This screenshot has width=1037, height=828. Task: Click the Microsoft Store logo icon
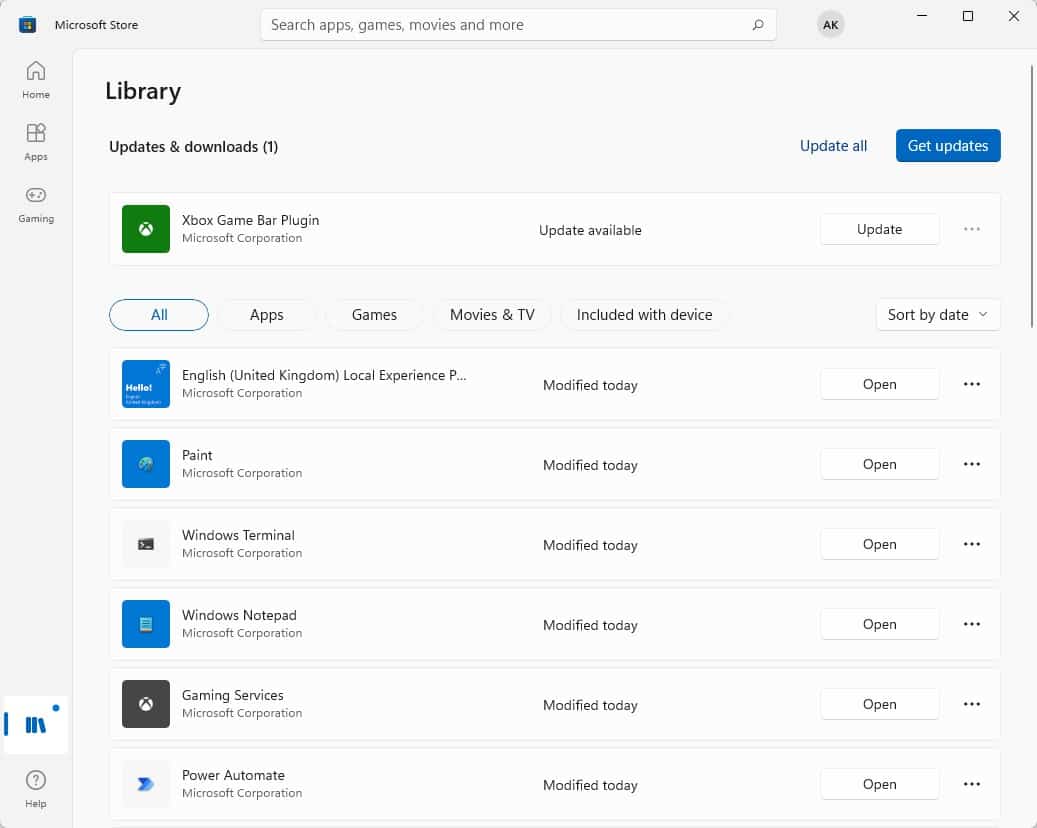[x=27, y=24]
